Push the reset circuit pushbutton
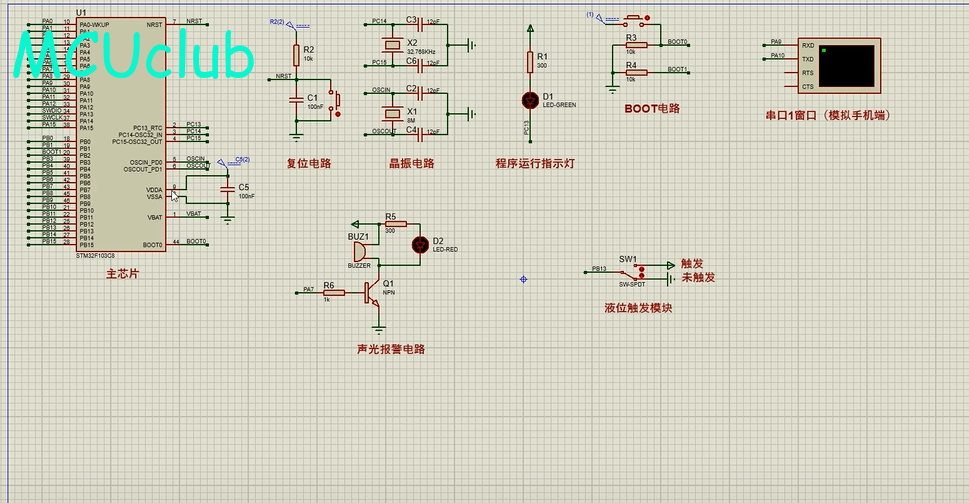The width and height of the screenshot is (969, 503). (334, 103)
